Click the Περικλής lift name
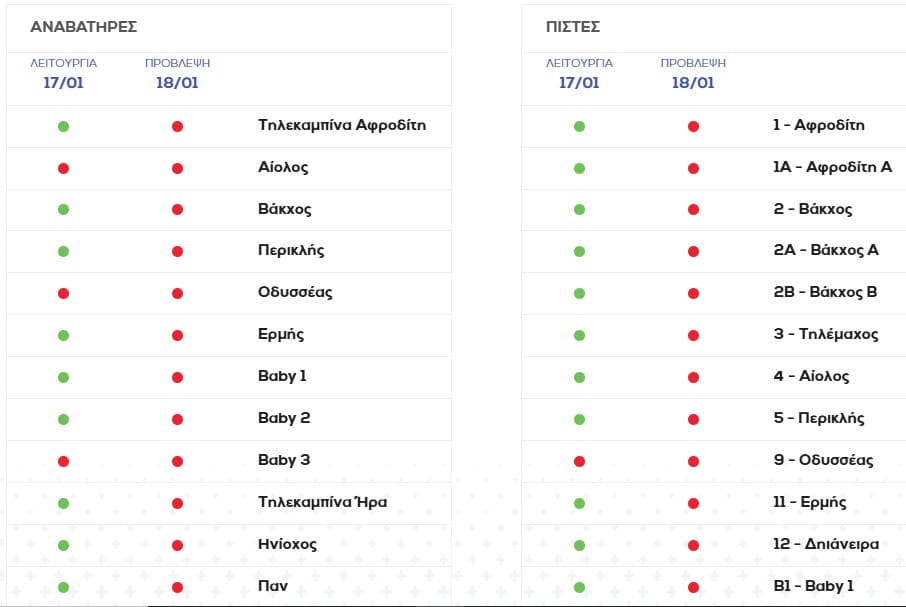The image size is (906, 607). point(291,251)
